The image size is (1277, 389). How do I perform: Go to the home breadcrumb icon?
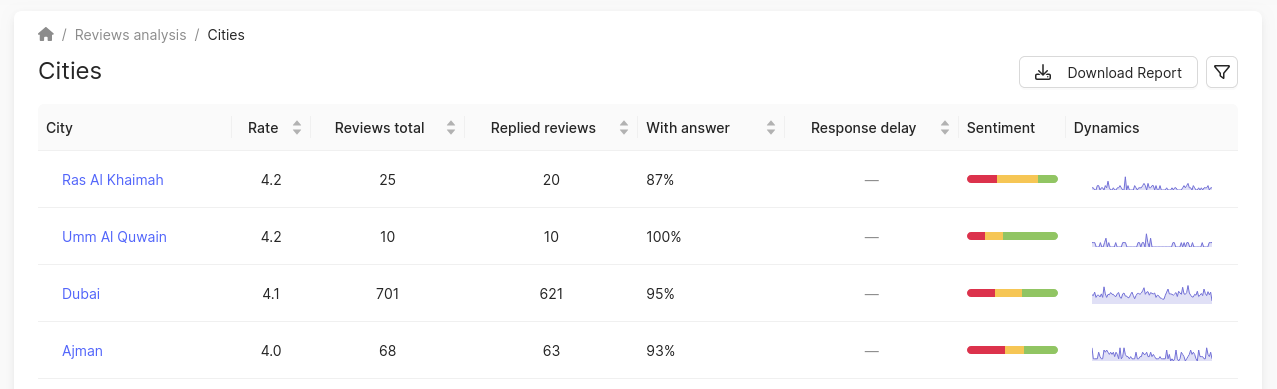pos(46,35)
